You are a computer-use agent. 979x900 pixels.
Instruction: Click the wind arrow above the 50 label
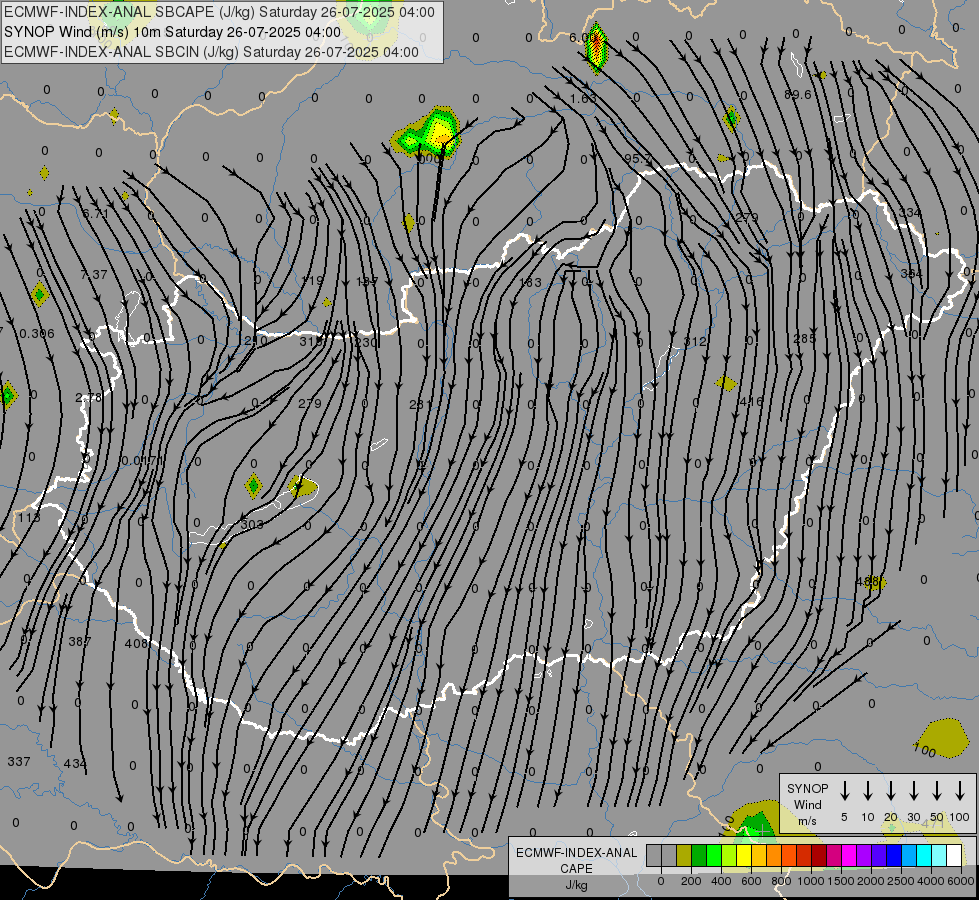tap(937, 791)
